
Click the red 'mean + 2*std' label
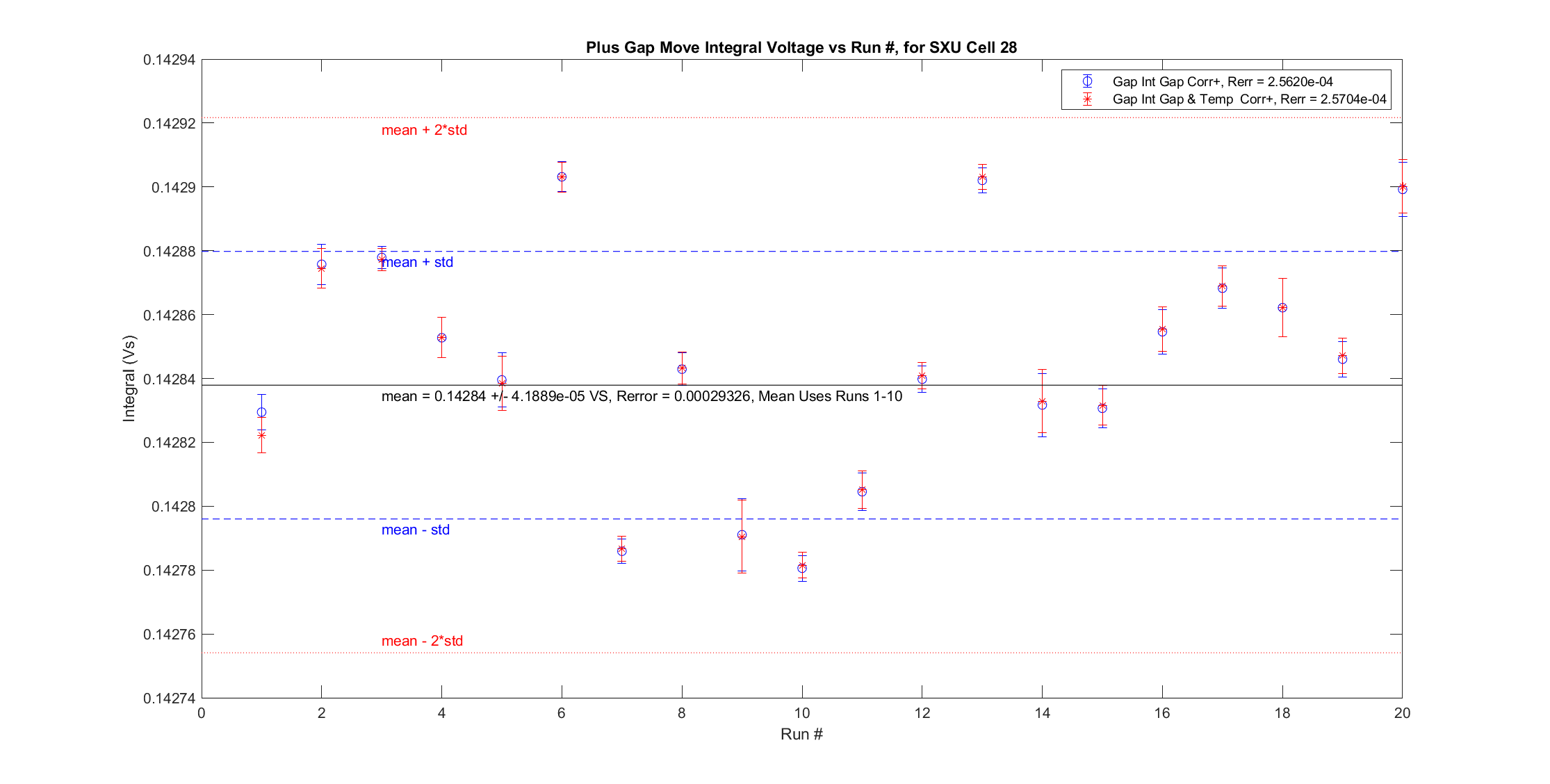click(x=424, y=130)
